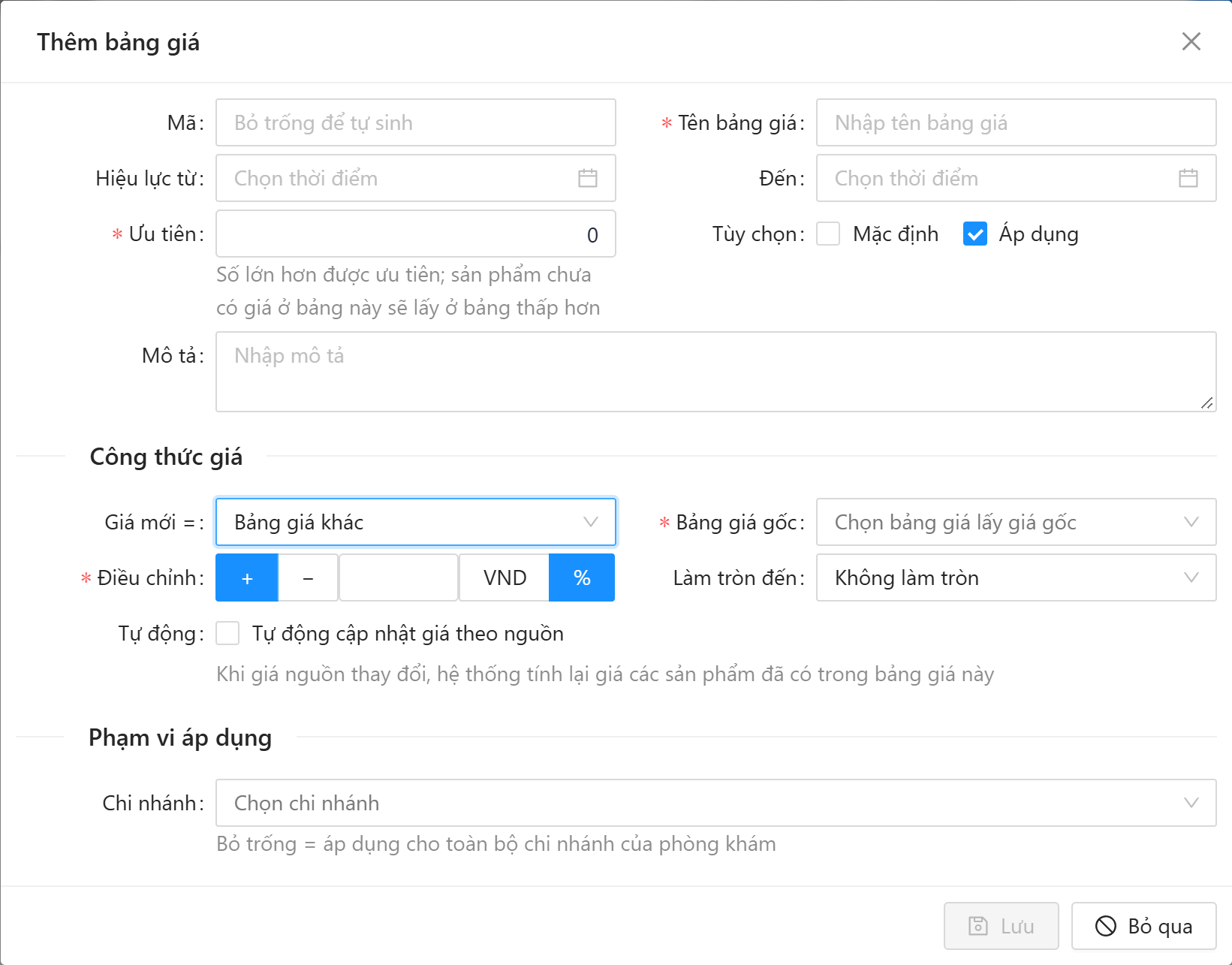Select the plus adjustment button
The image size is (1232, 965).
[247, 577]
